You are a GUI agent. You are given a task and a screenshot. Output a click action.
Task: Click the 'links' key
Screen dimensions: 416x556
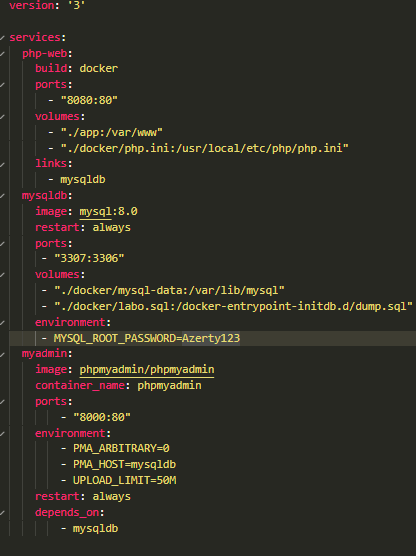pos(51,163)
